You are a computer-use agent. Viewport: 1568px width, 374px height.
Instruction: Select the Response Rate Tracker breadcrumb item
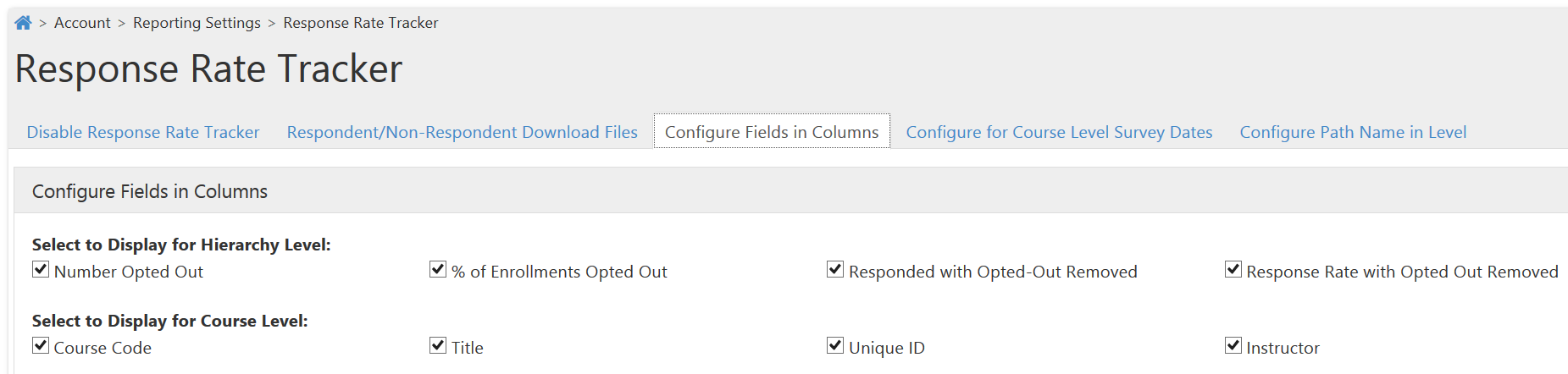(361, 23)
